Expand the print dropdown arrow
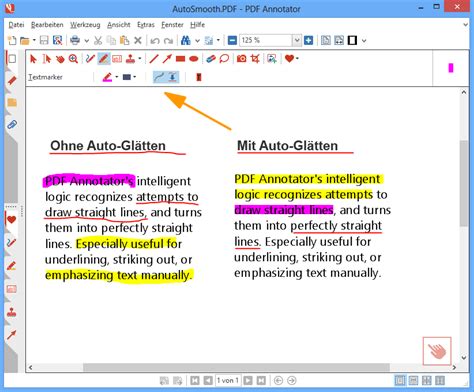474x392 pixels. point(87,41)
